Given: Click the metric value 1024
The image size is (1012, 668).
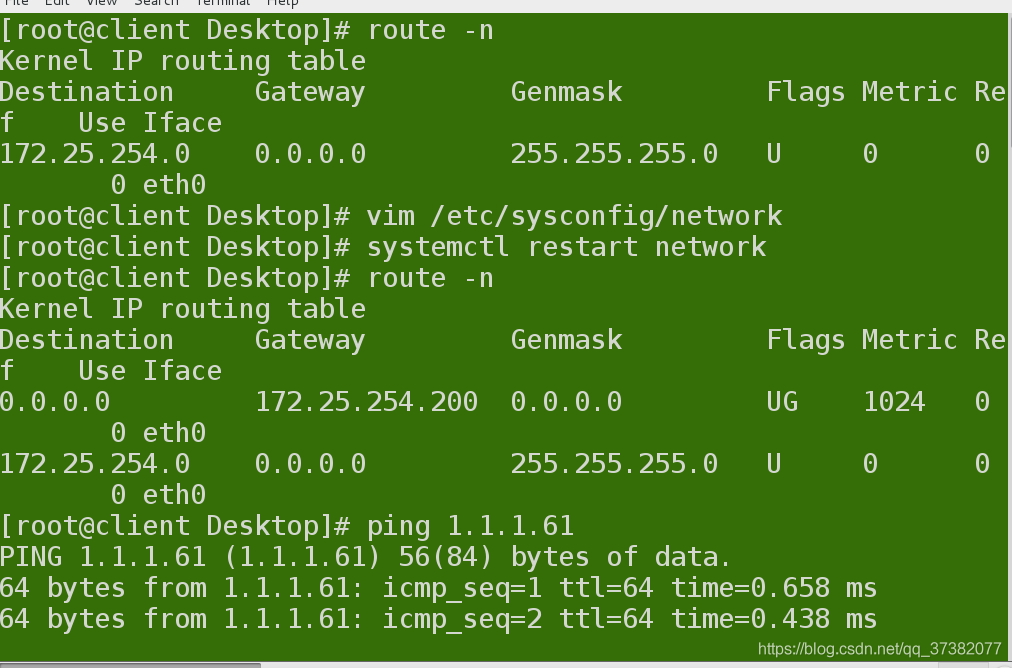Looking at the screenshot, I should coord(894,402).
